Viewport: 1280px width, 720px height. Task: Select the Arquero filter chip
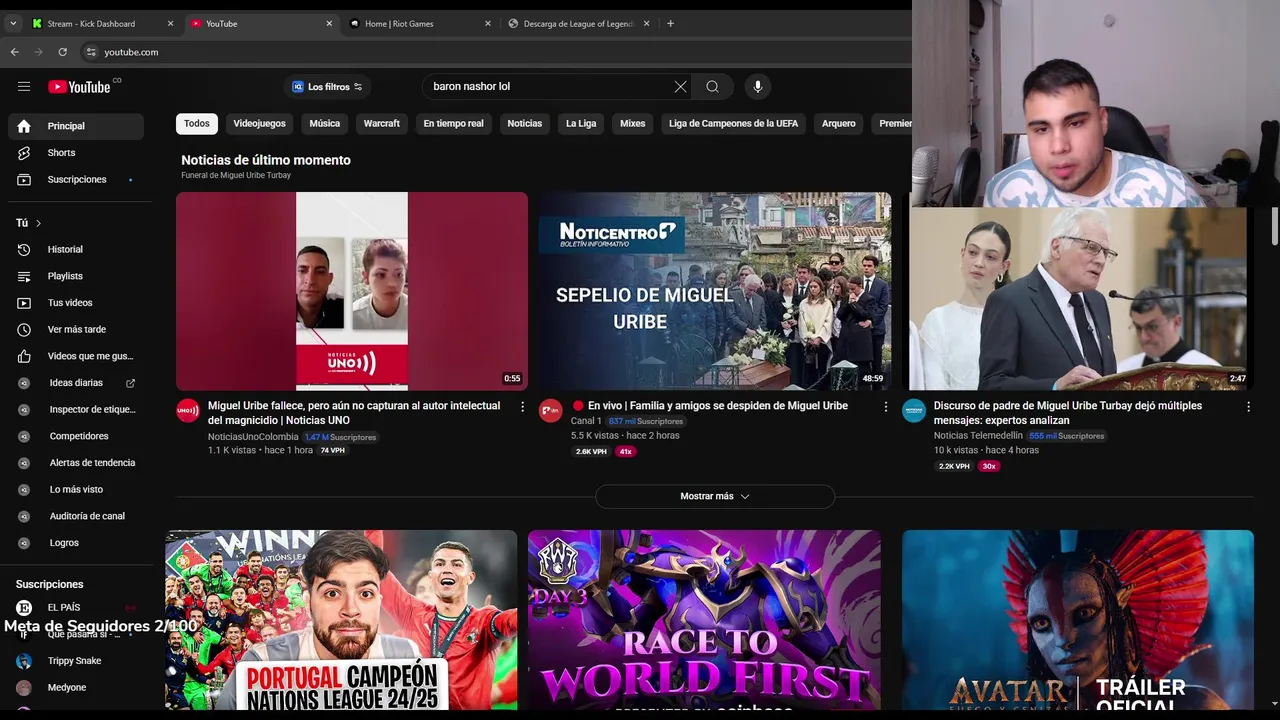[x=838, y=123]
